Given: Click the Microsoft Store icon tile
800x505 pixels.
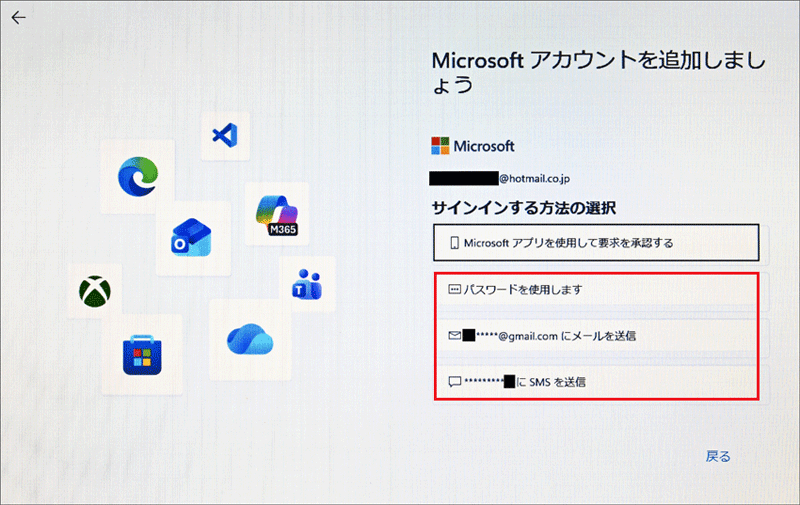Looking at the screenshot, I should click(142, 355).
